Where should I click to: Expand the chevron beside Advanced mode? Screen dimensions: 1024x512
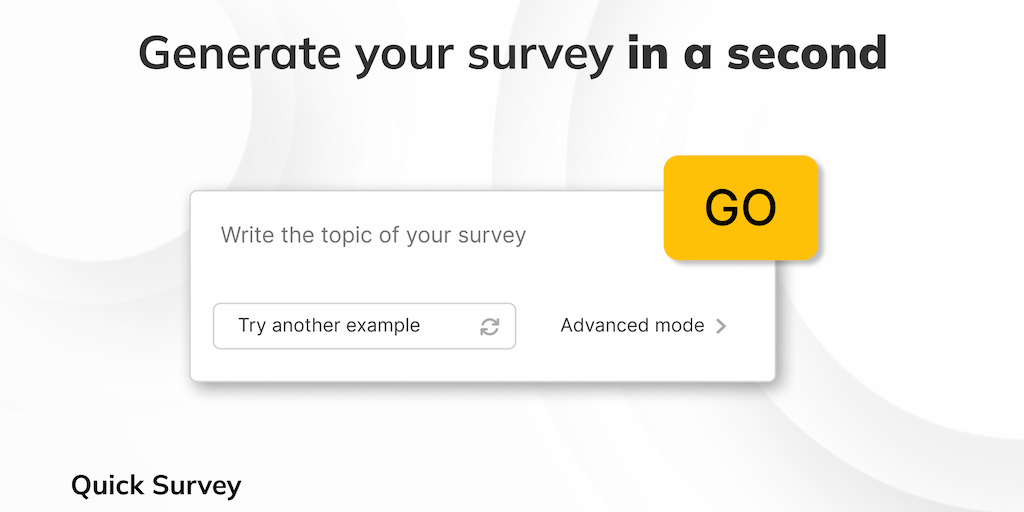[x=721, y=326]
